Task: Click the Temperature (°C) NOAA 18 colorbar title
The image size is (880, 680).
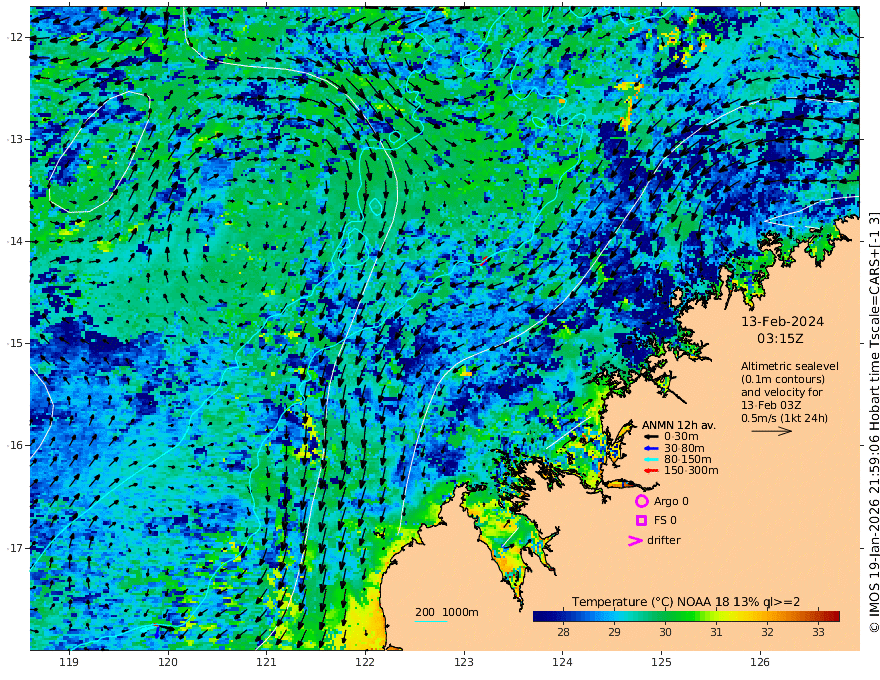Action: (x=686, y=602)
